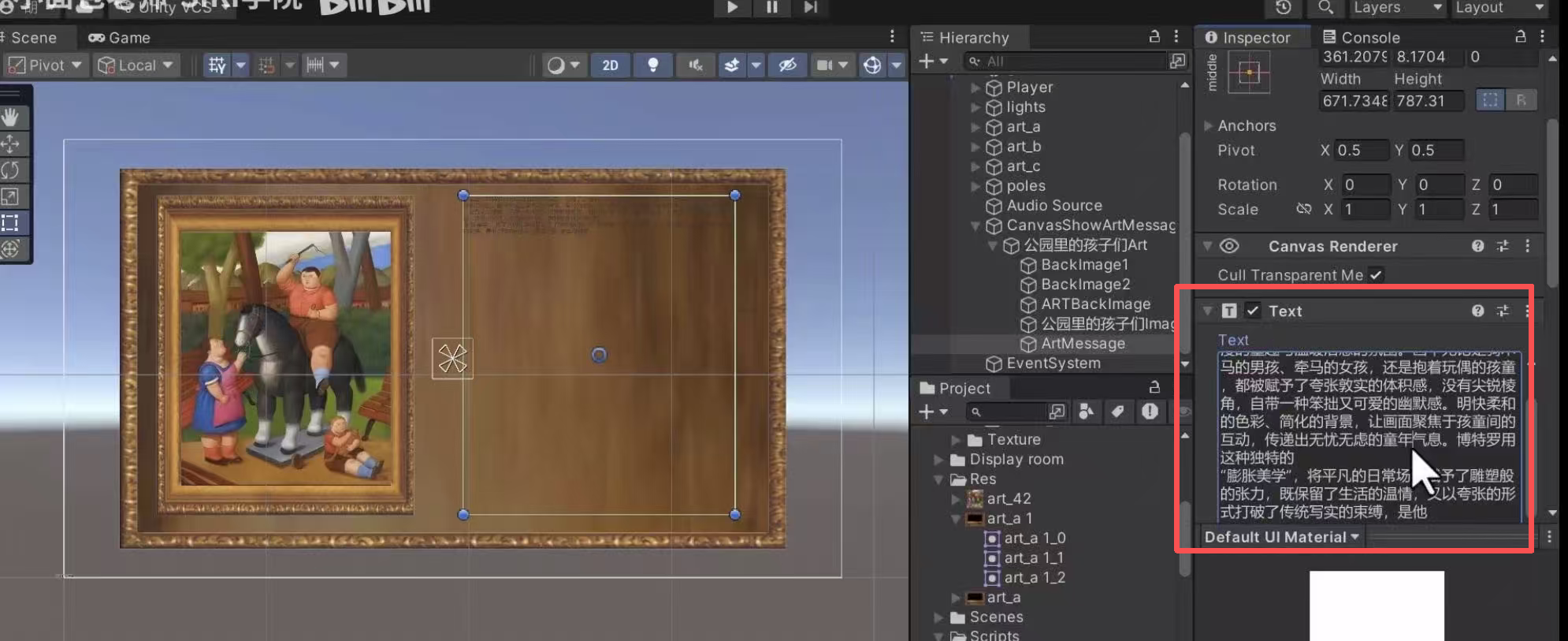Lock the Inspector panel
Screen dimensions: 1568x641
tap(1521, 36)
